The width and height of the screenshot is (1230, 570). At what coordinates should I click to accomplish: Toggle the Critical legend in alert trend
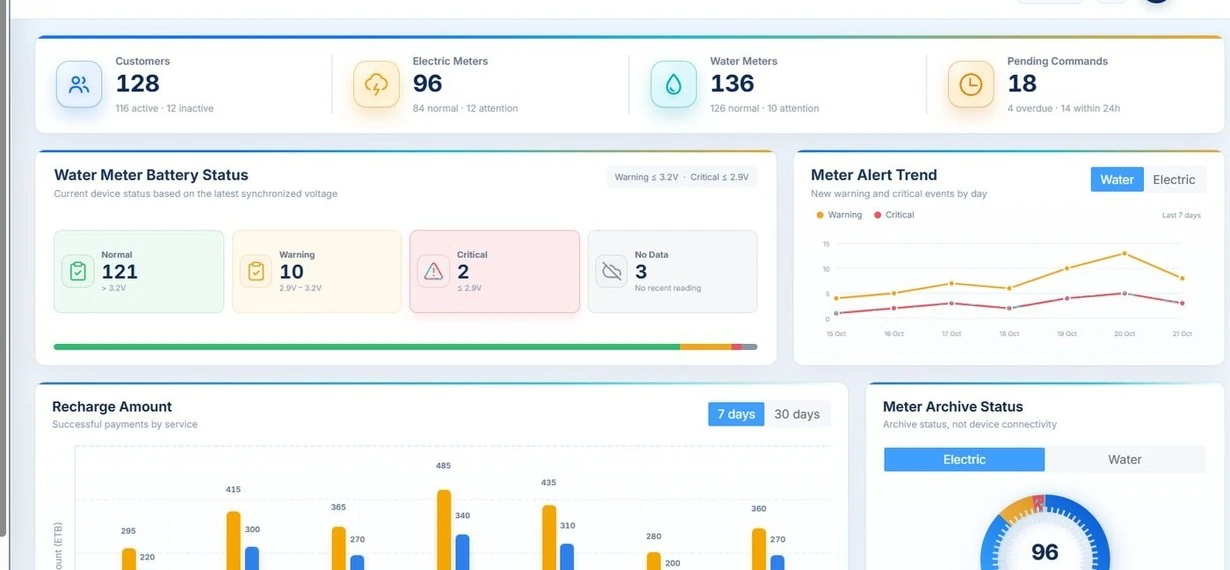tap(894, 215)
